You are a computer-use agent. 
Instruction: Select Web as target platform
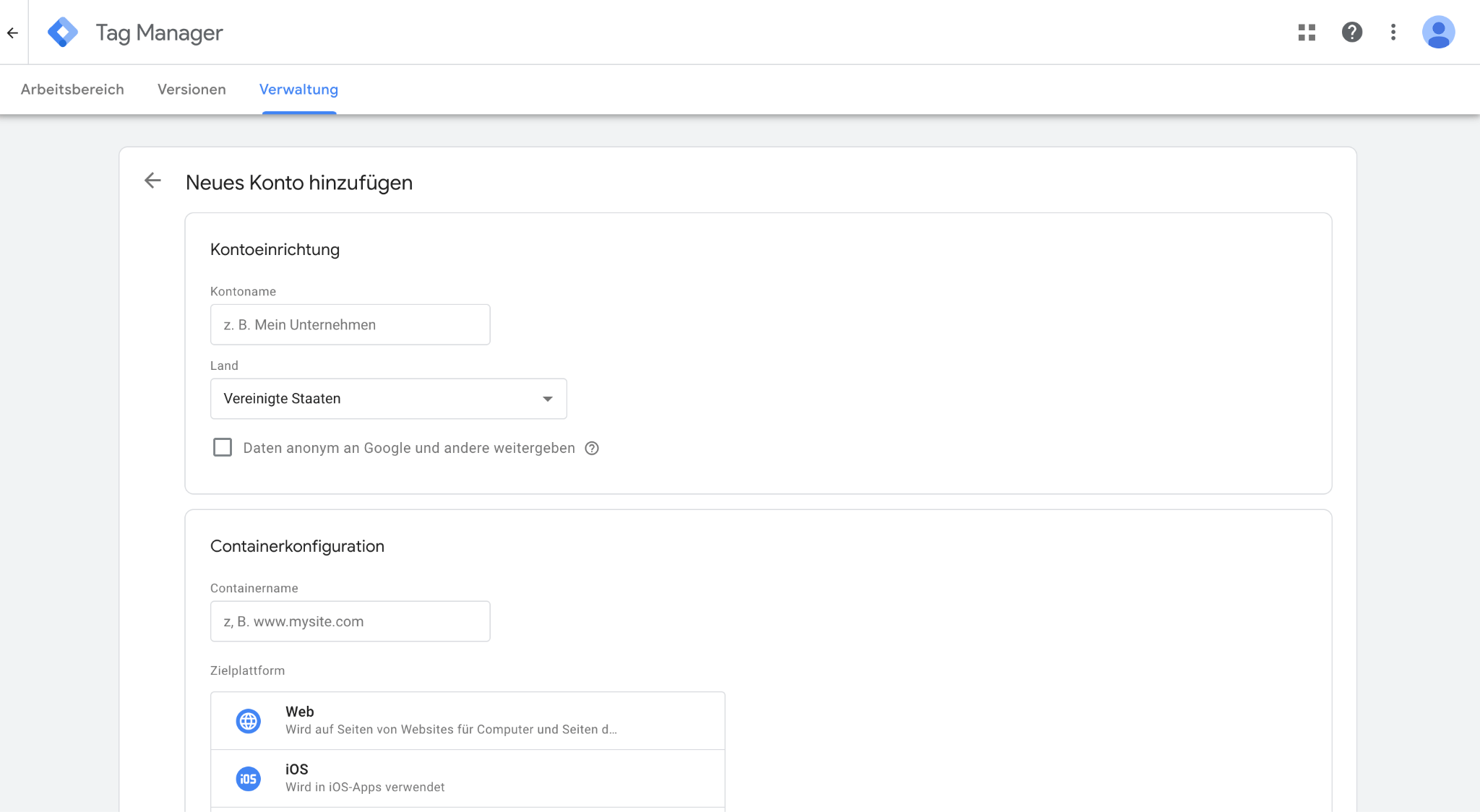point(468,721)
